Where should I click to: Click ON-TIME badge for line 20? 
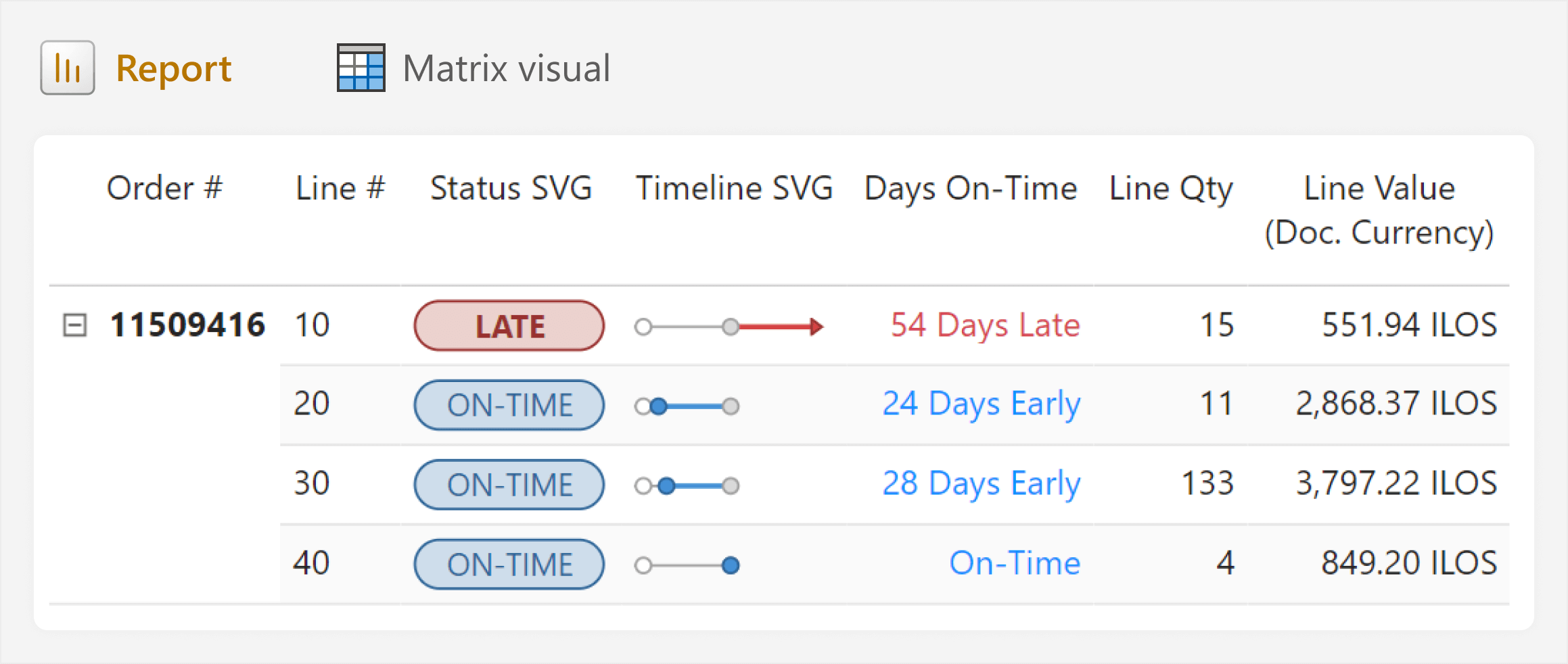[x=509, y=405]
